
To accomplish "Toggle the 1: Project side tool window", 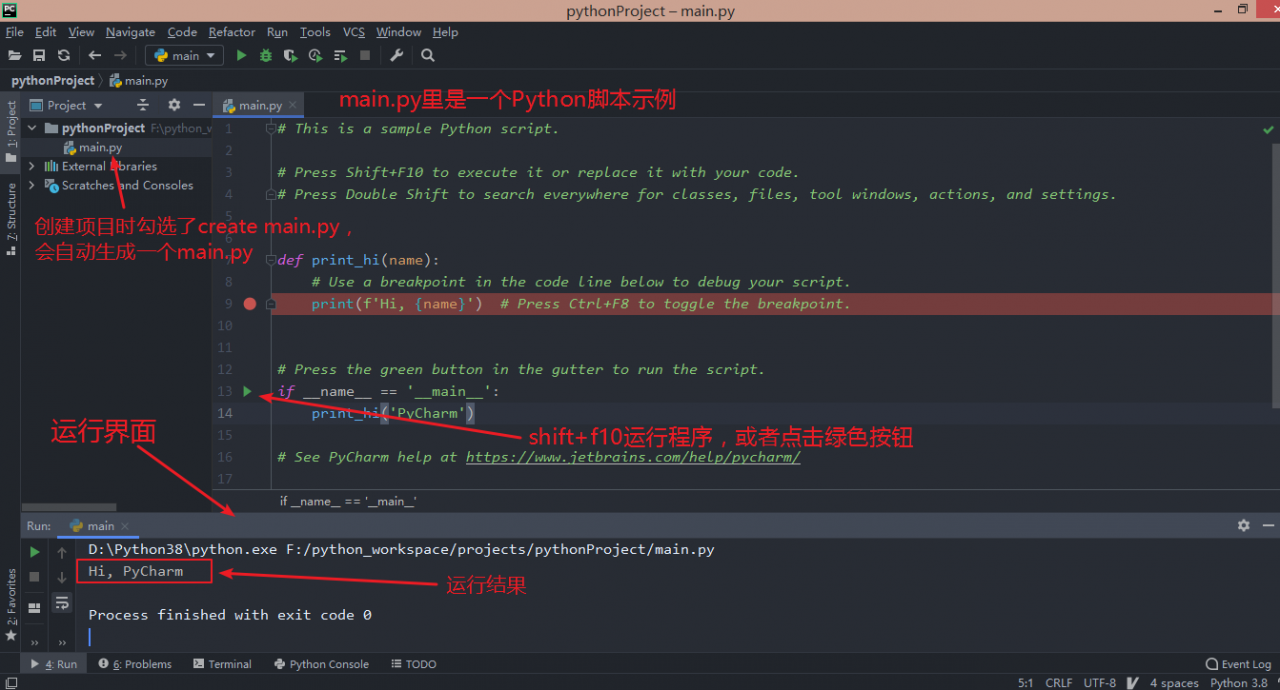I will click(11, 133).
